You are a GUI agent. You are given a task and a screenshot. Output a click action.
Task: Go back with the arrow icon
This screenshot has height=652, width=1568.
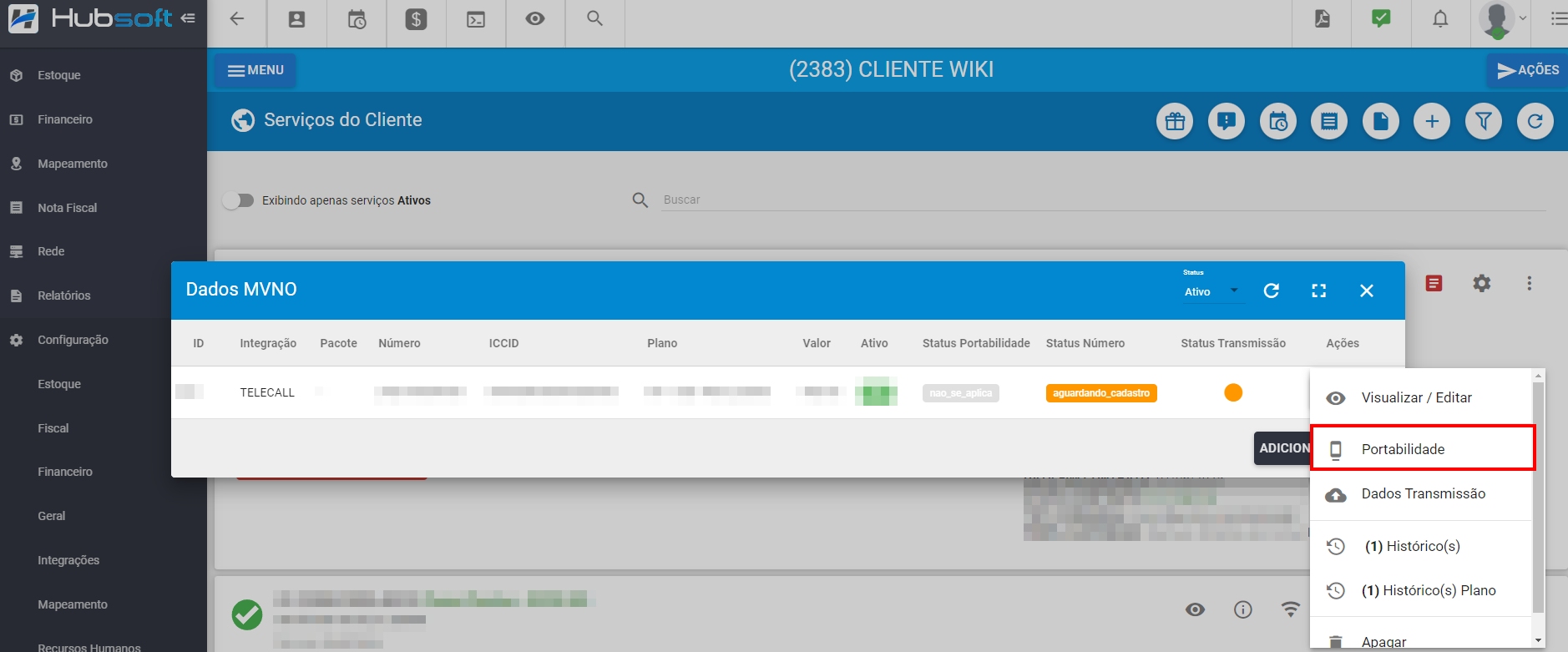tap(237, 18)
